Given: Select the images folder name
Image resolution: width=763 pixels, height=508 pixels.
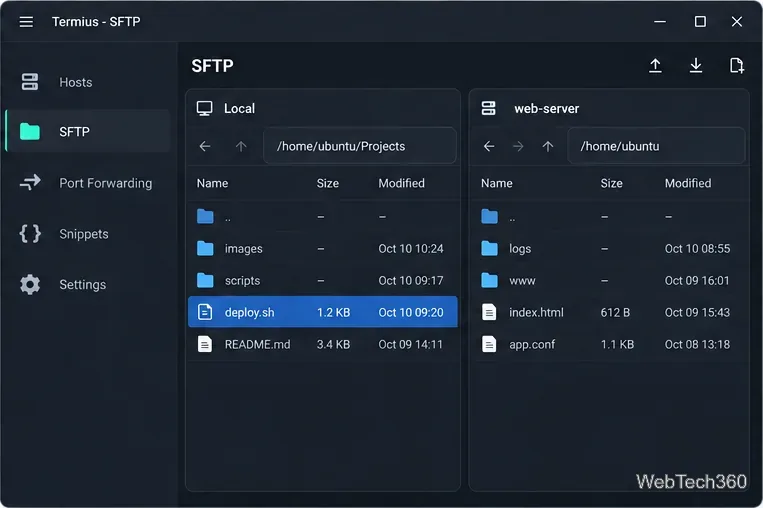Looking at the screenshot, I should pos(243,249).
